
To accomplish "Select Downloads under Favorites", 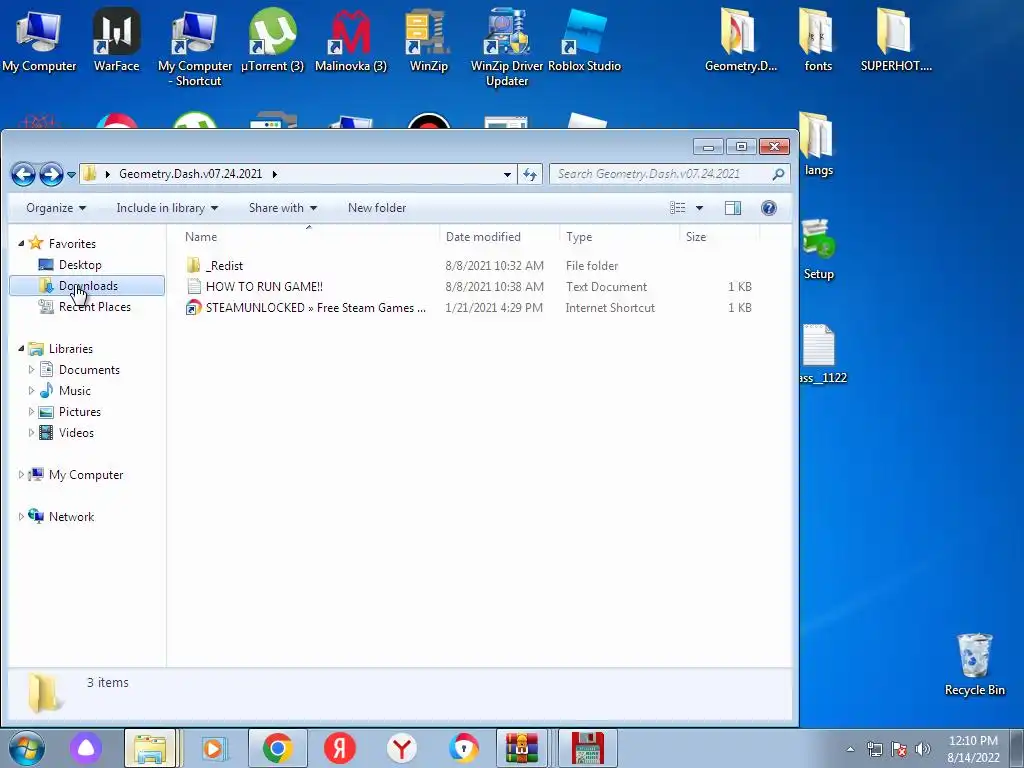I will click(88, 286).
